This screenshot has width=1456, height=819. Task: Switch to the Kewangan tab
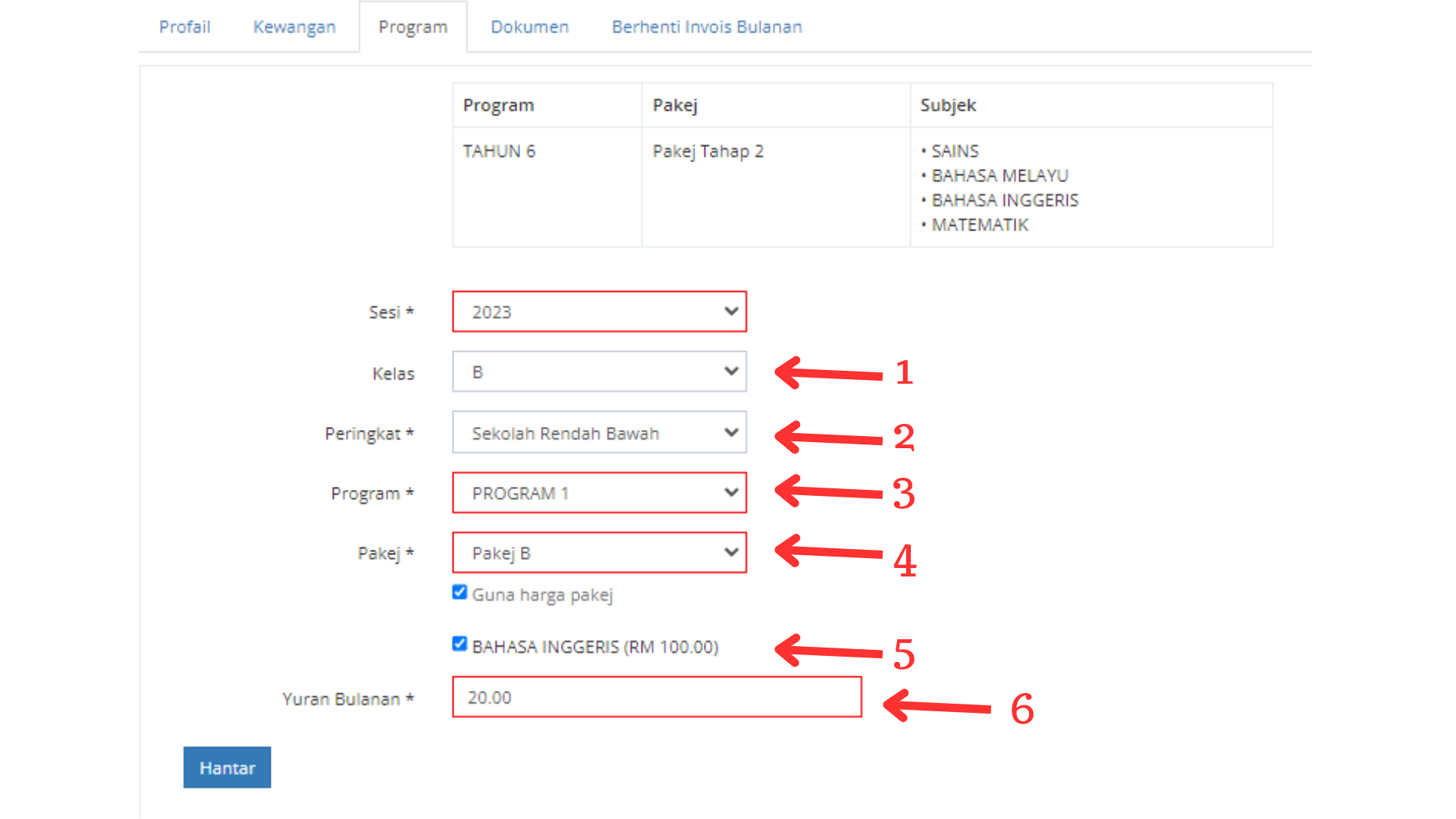point(294,27)
